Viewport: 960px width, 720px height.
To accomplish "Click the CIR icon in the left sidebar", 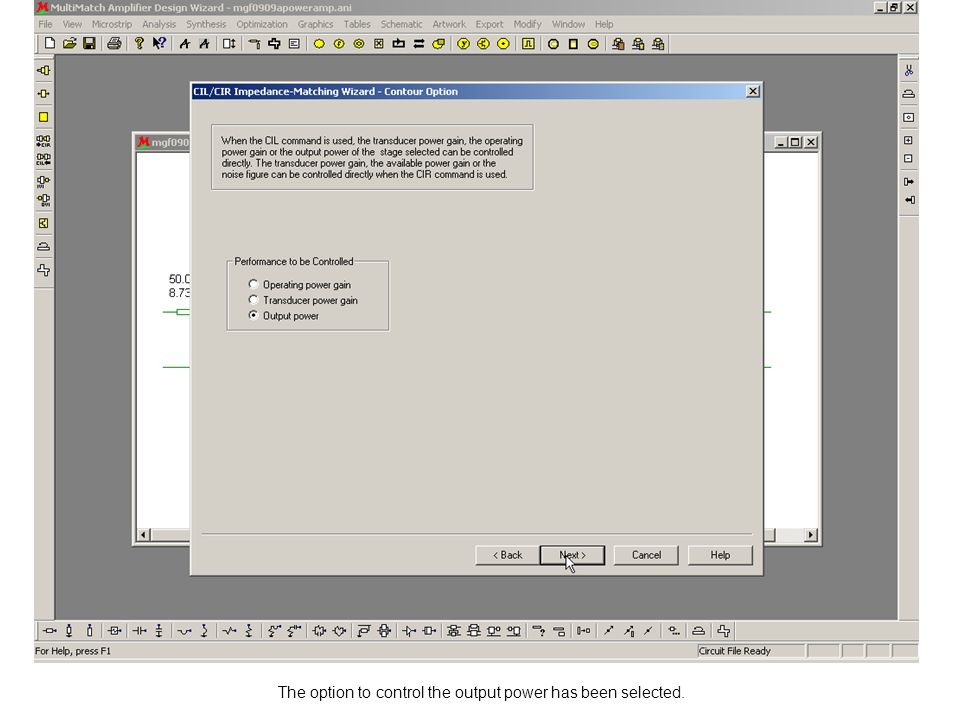I will tap(43, 141).
